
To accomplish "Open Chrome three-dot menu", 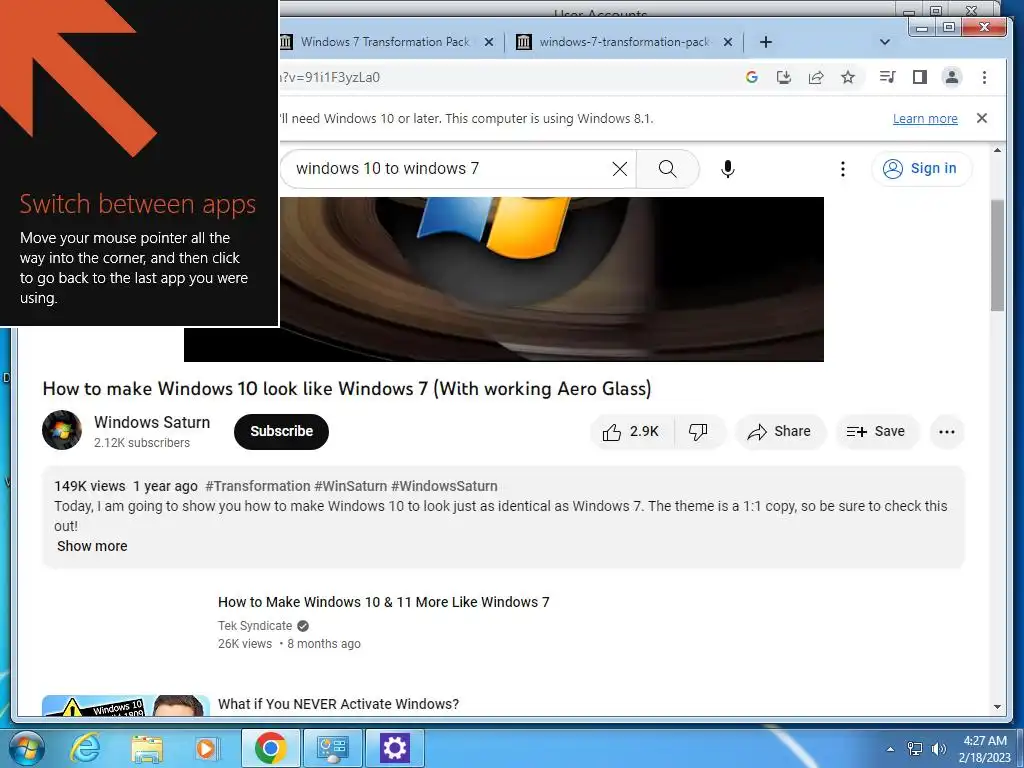I will pyautogui.click(x=984, y=77).
